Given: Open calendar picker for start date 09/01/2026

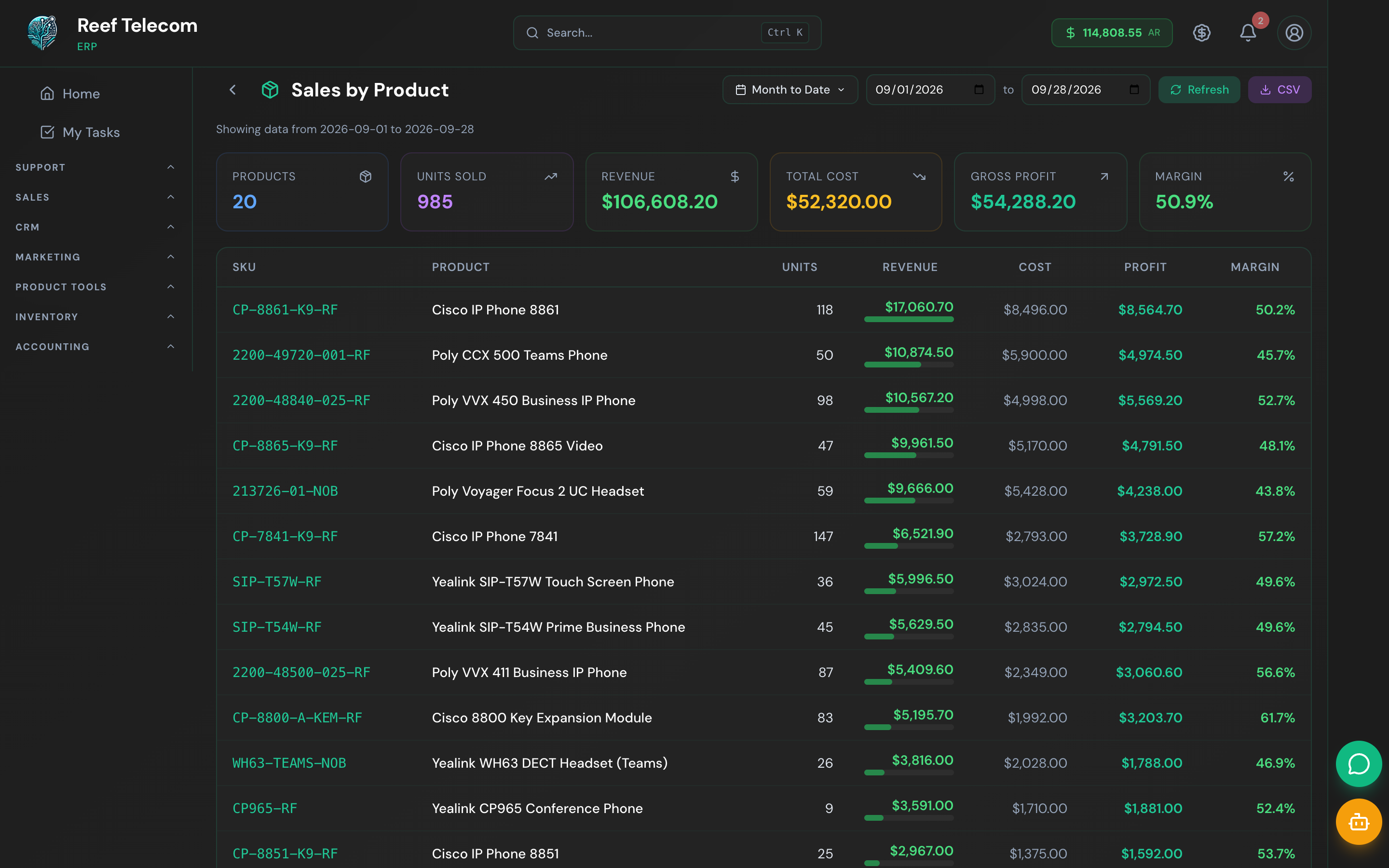Looking at the screenshot, I should click(x=979, y=90).
